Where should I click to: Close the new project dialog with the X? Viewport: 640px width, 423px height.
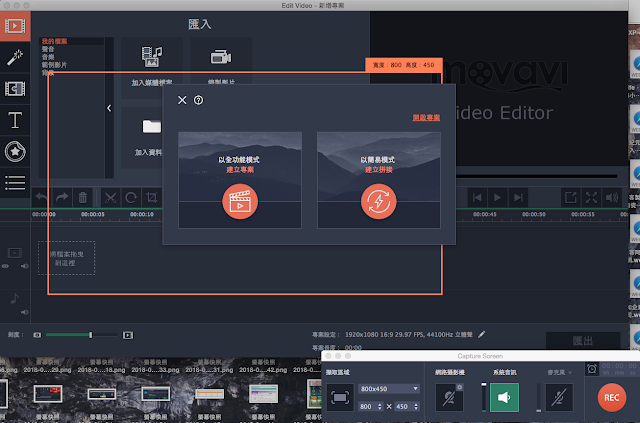[182, 100]
